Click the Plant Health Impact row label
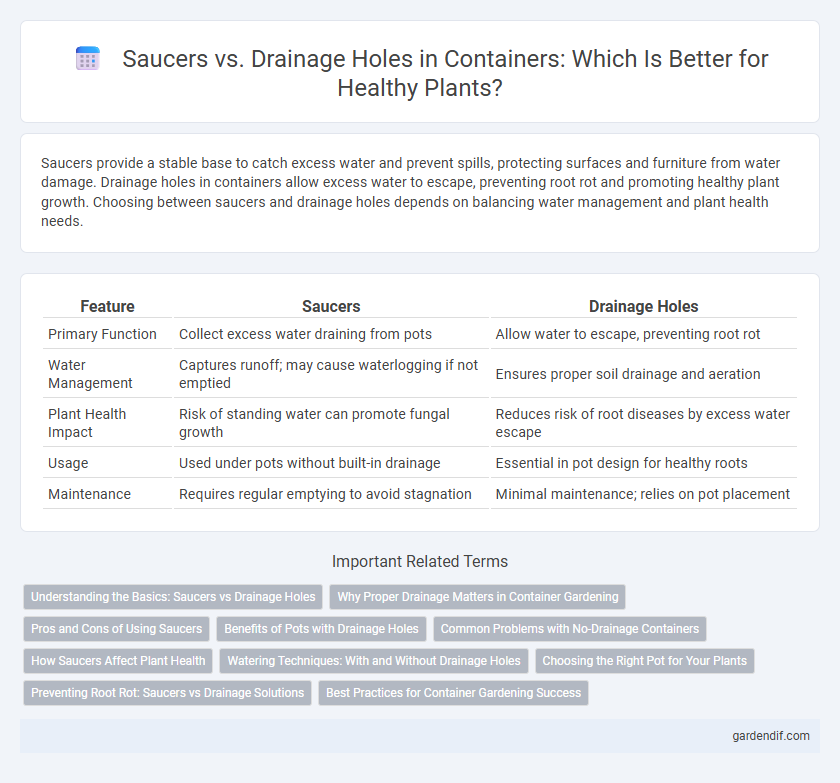This screenshot has height=783, width=840. click(x=87, y=423)
